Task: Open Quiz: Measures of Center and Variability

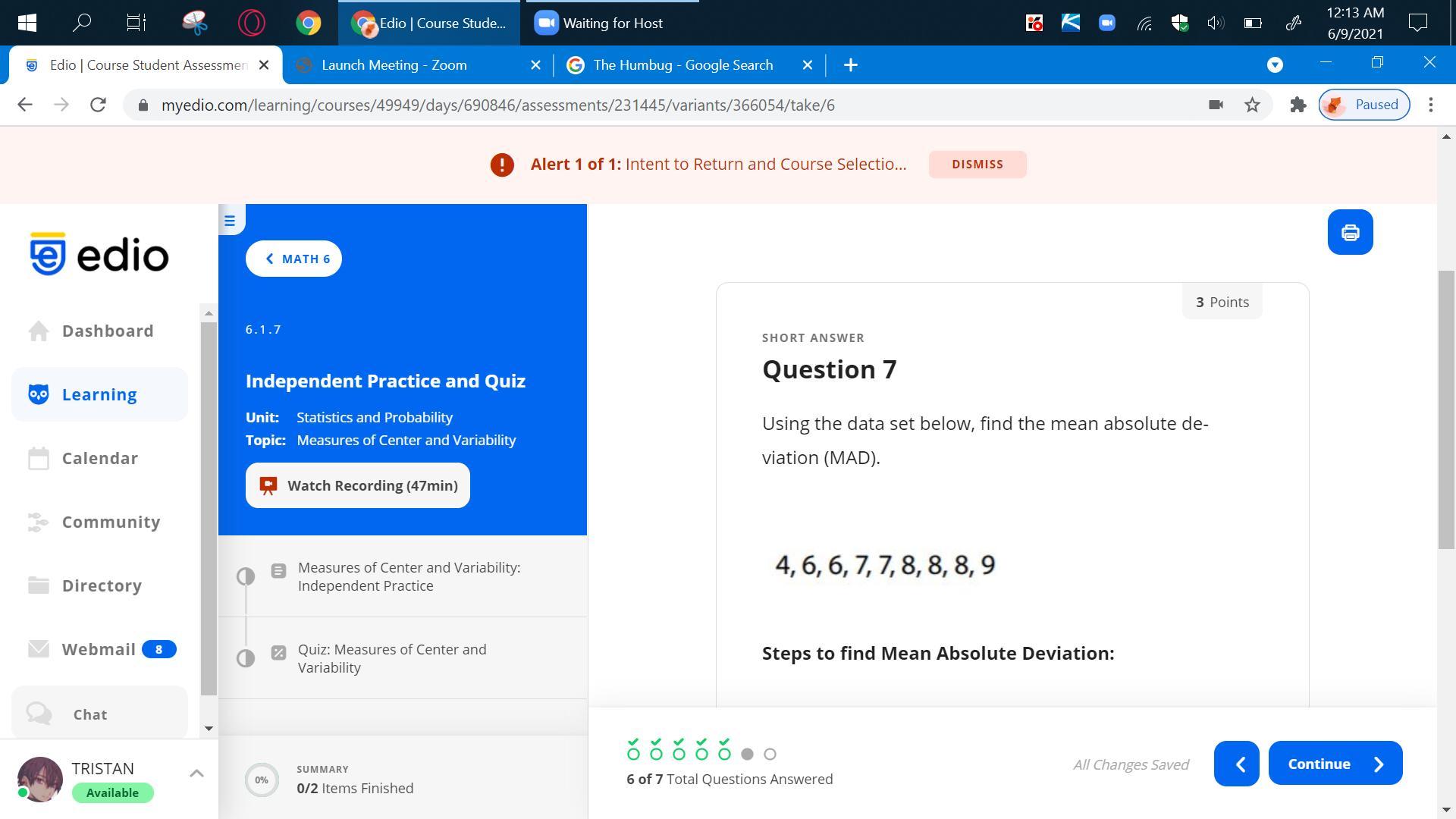Action: (x=392, y=658)
